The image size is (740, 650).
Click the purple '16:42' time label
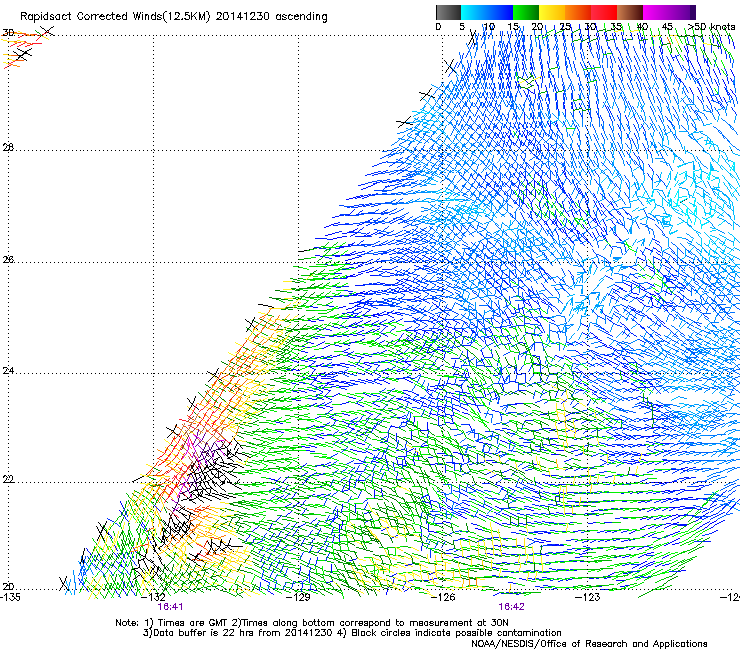point(512,607)
